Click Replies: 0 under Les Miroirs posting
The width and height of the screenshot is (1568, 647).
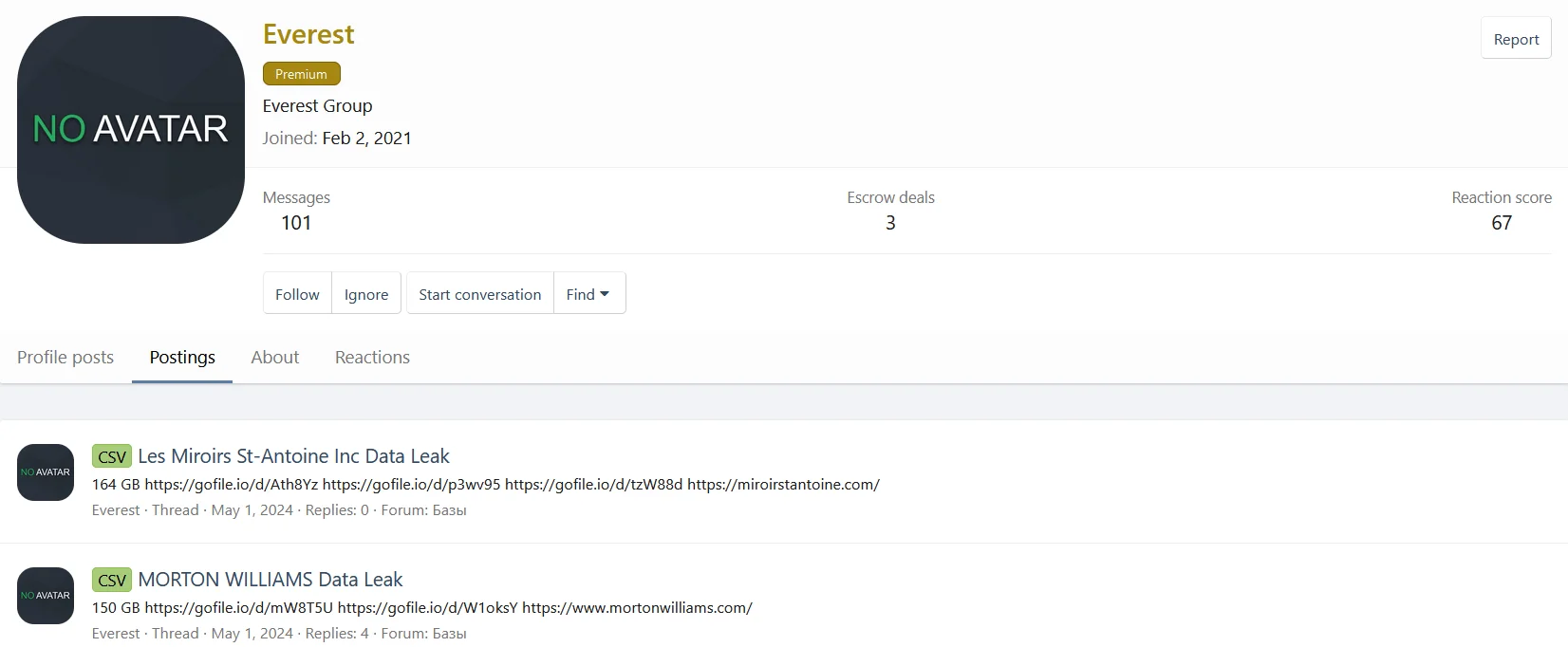pos(337,510)
